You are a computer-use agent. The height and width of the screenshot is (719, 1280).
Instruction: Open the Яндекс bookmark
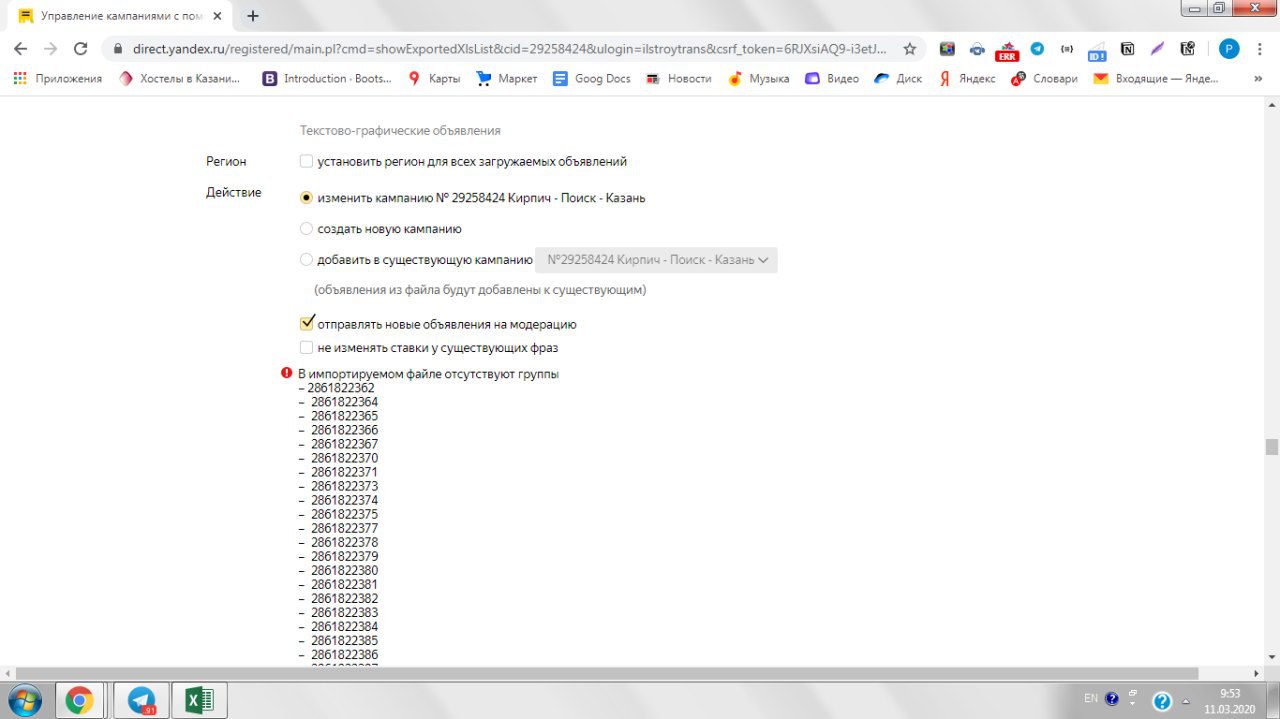coord(967,78)
